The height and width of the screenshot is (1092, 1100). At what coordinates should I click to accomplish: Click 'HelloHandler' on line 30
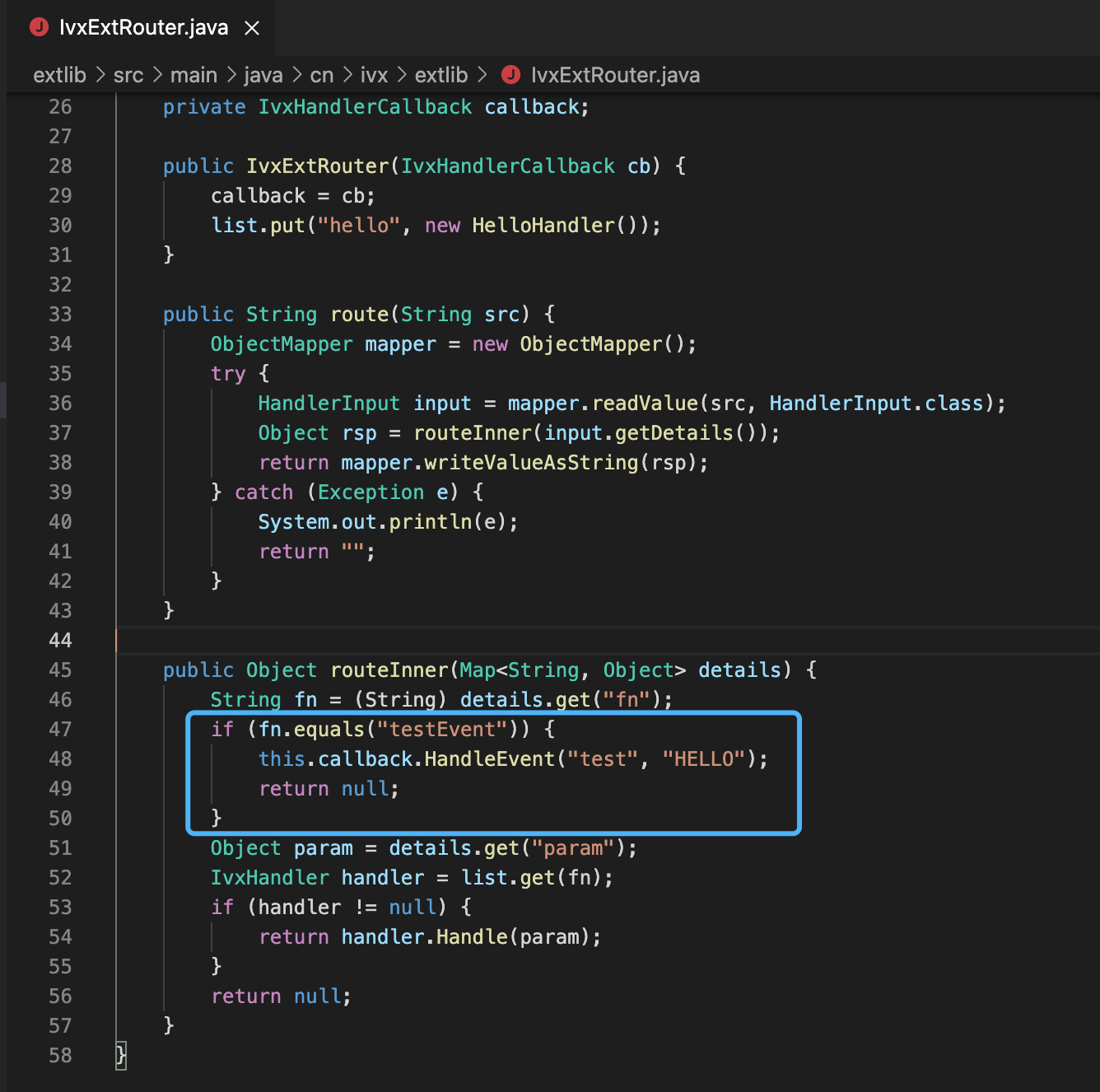543,226
